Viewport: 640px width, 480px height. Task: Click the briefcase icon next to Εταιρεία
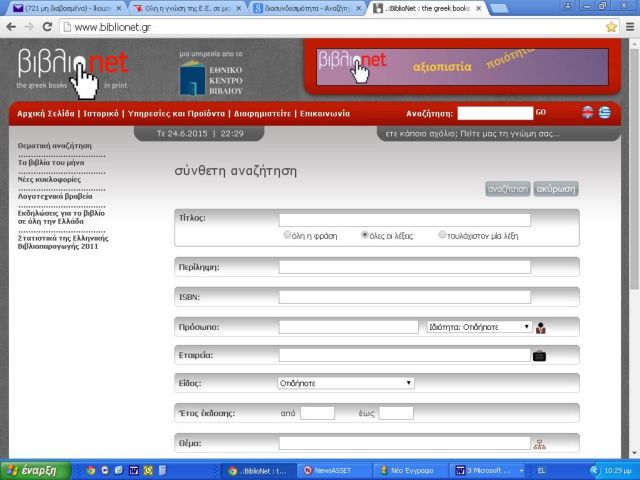(x=539, y=355)
